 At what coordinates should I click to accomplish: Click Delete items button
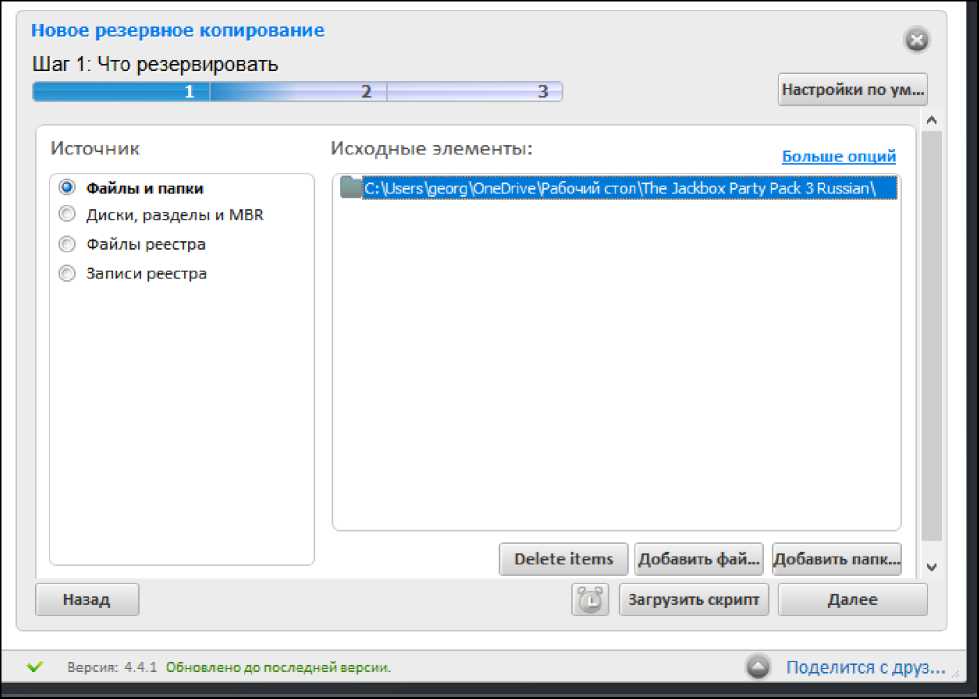click(x=563, y=559)
